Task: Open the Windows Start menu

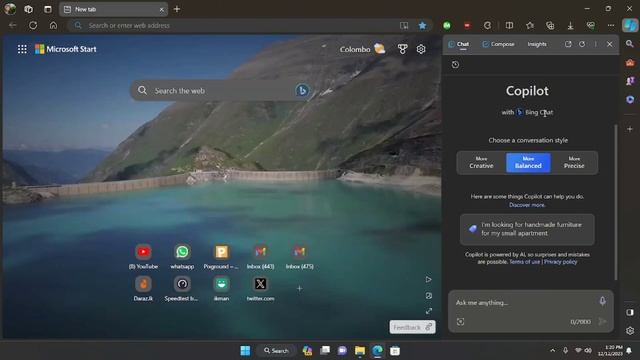Action: point(245,351)
